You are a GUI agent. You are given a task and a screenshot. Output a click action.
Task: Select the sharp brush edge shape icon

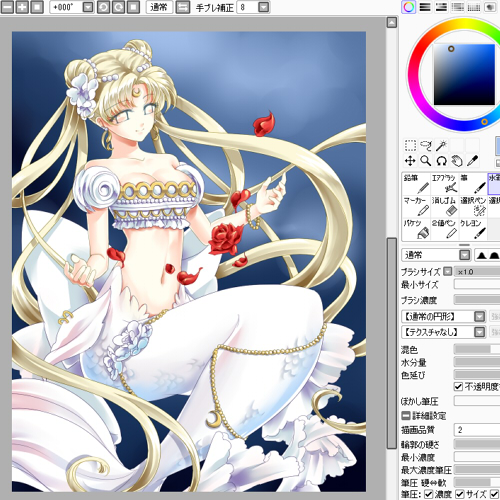[481, 255]
